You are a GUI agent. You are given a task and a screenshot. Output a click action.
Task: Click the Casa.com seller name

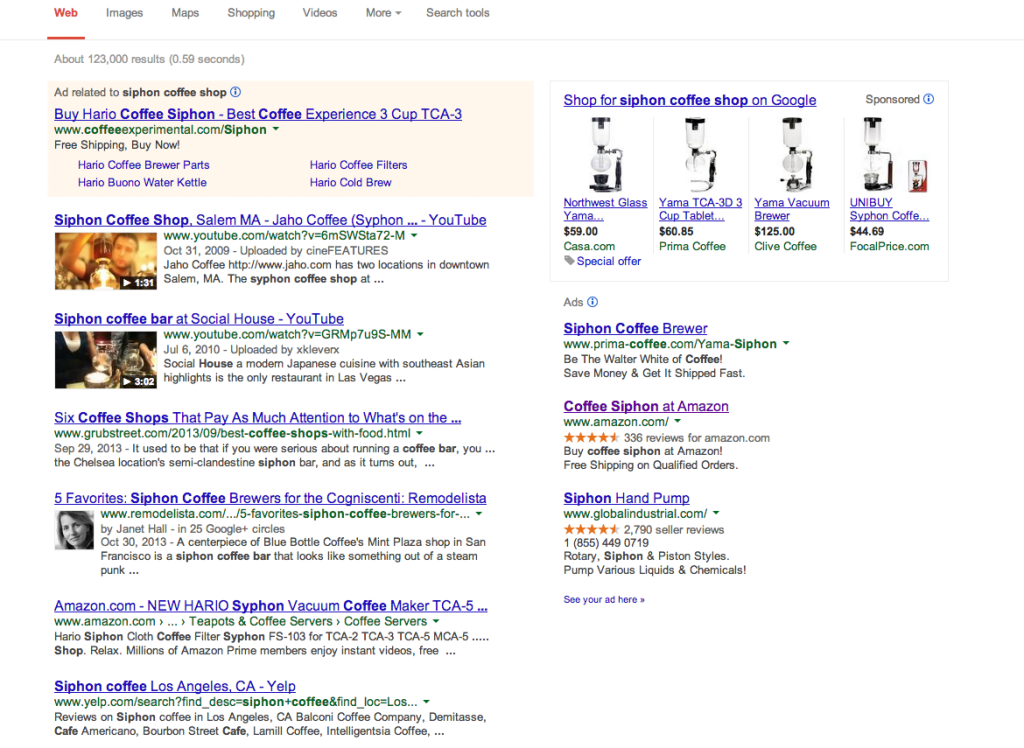tap(589, 246)
